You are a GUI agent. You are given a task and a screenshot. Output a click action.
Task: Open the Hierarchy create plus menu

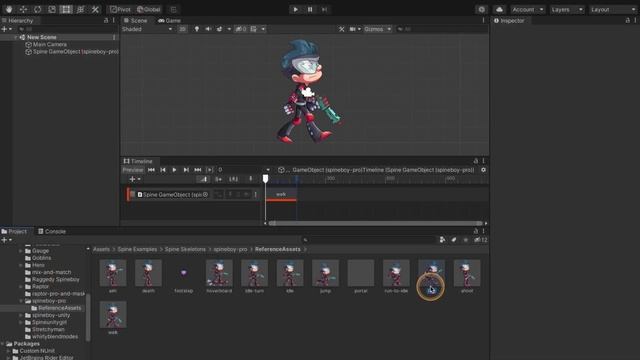(6, 29)
